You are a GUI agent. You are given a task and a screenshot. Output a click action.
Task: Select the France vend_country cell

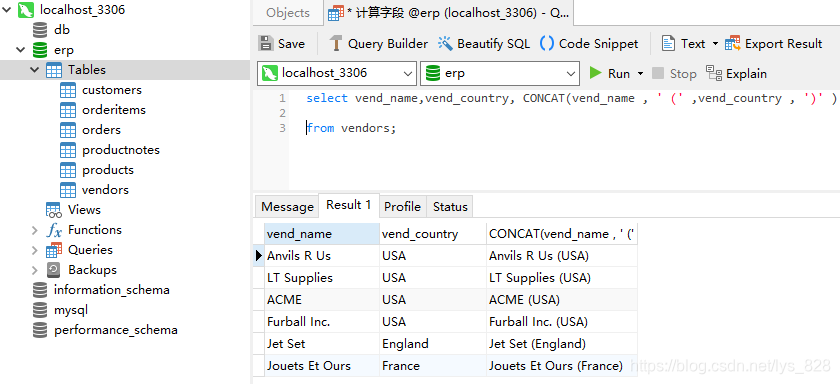point(433,366)
